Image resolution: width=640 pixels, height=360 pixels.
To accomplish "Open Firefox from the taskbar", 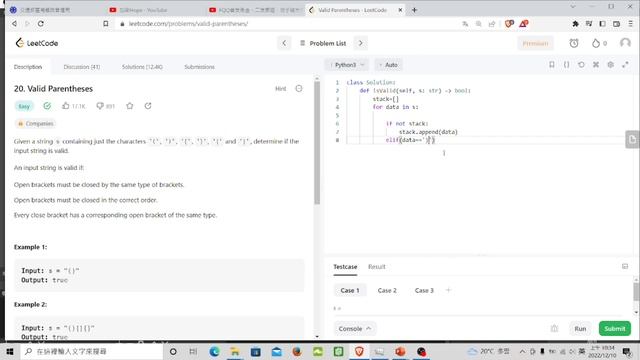I will (297, 351).
